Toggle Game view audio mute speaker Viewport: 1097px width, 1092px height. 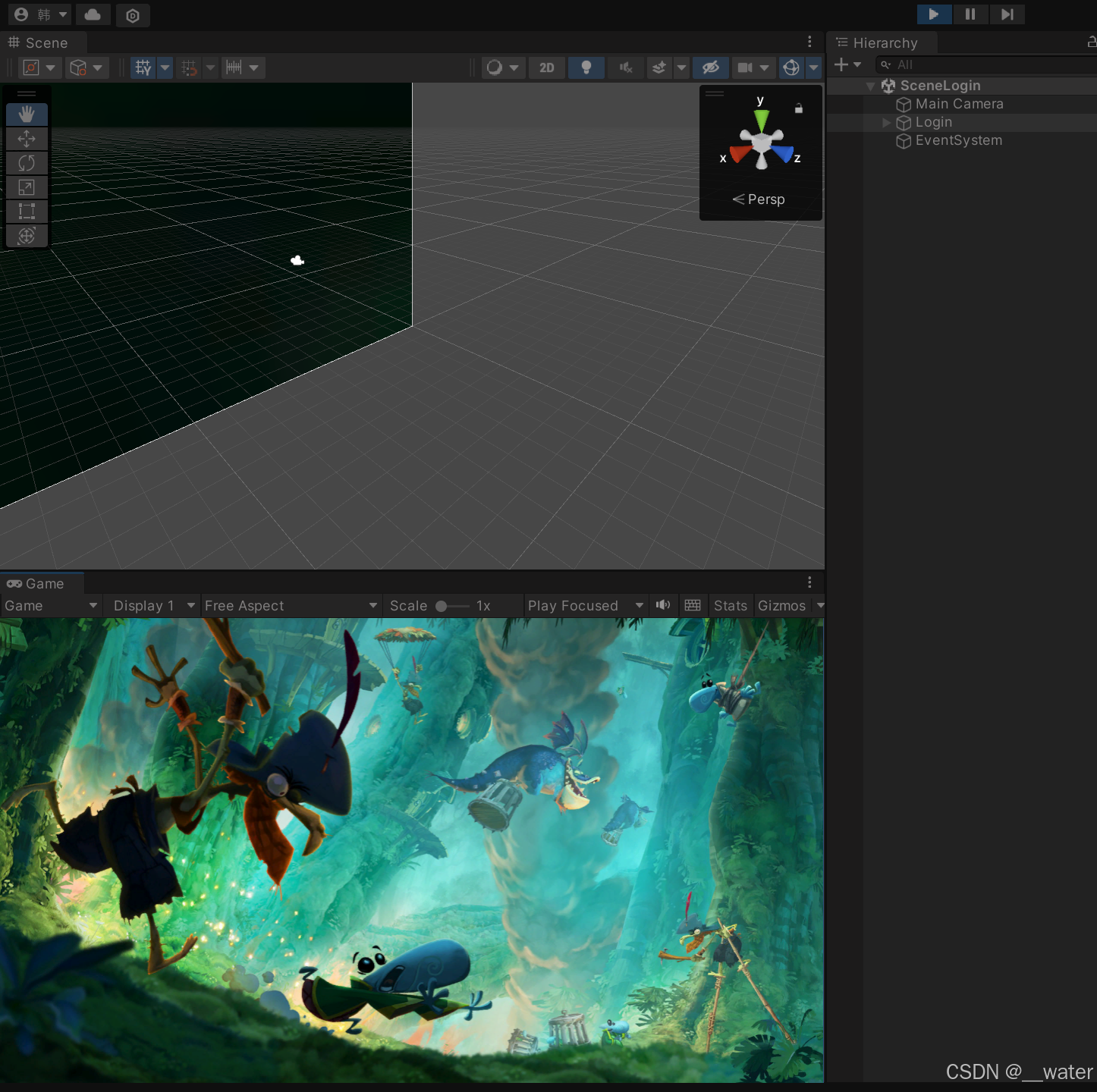point(663,605)
